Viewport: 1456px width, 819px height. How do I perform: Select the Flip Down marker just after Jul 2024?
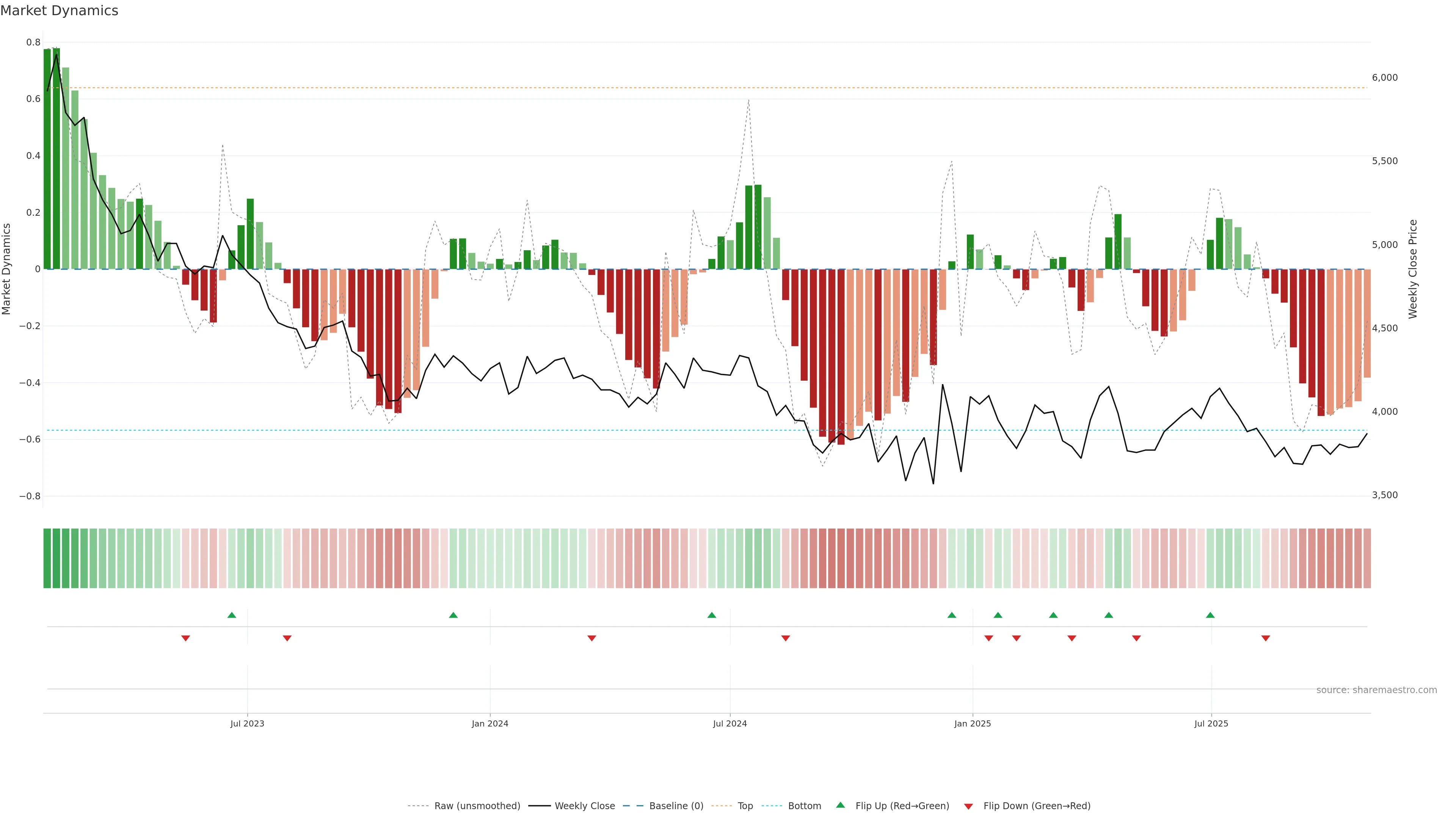coord(785,638)
